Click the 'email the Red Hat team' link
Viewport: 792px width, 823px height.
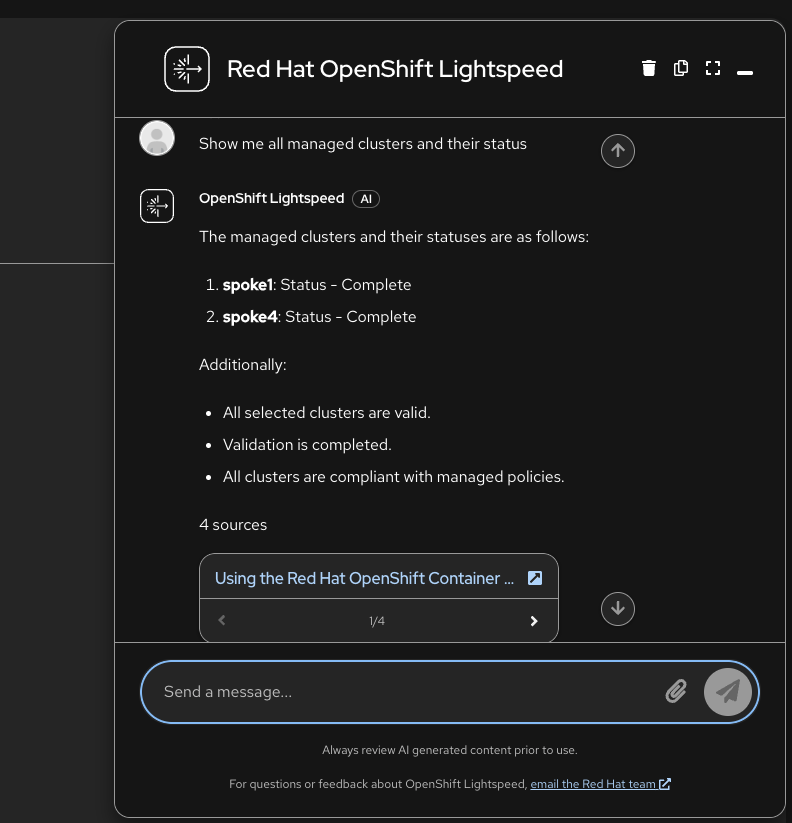[x=600, y=784]
